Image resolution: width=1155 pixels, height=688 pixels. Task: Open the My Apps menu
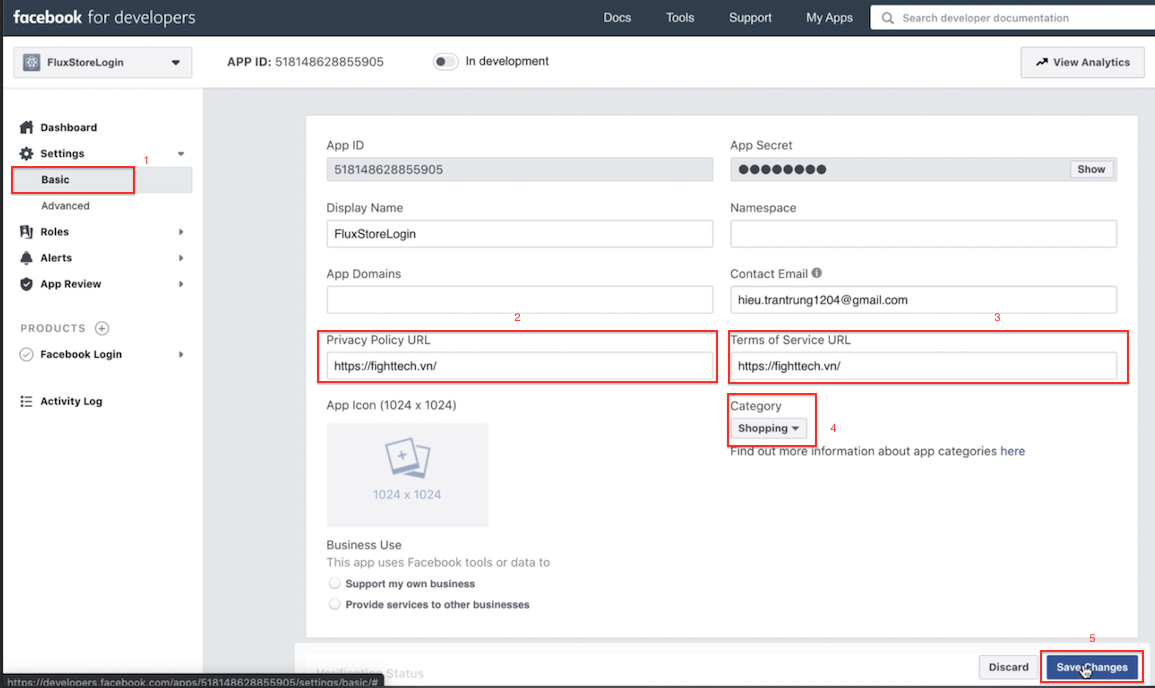pos(829,18)
